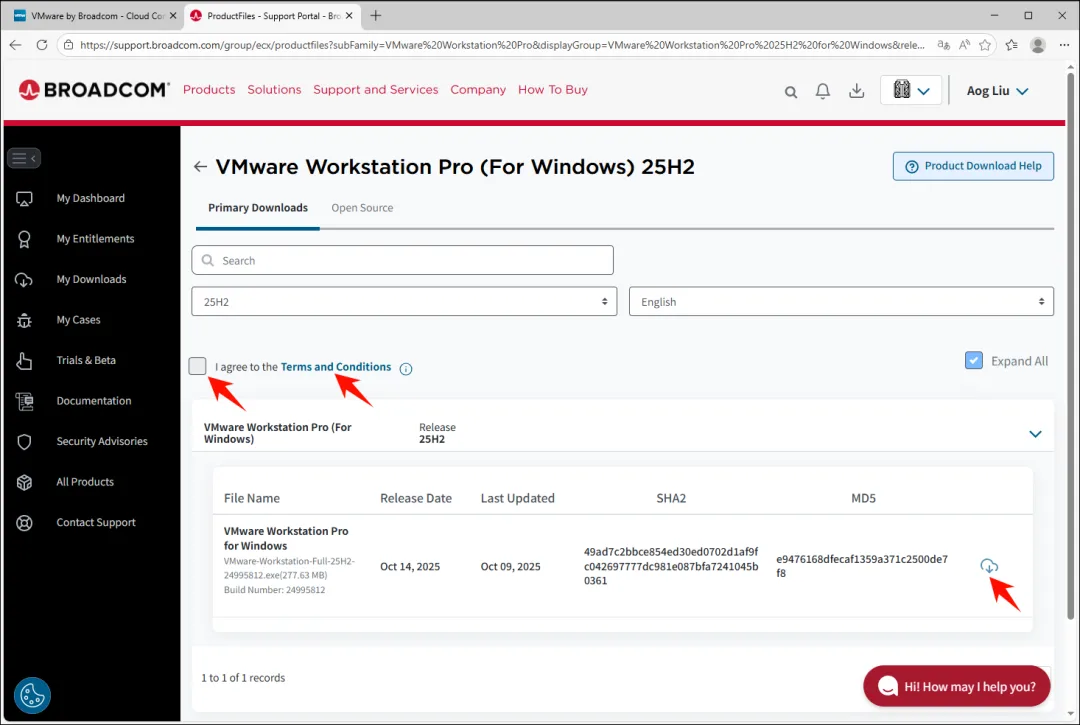Collapse the VMware Workstation Pro release section

point(1035,434)
